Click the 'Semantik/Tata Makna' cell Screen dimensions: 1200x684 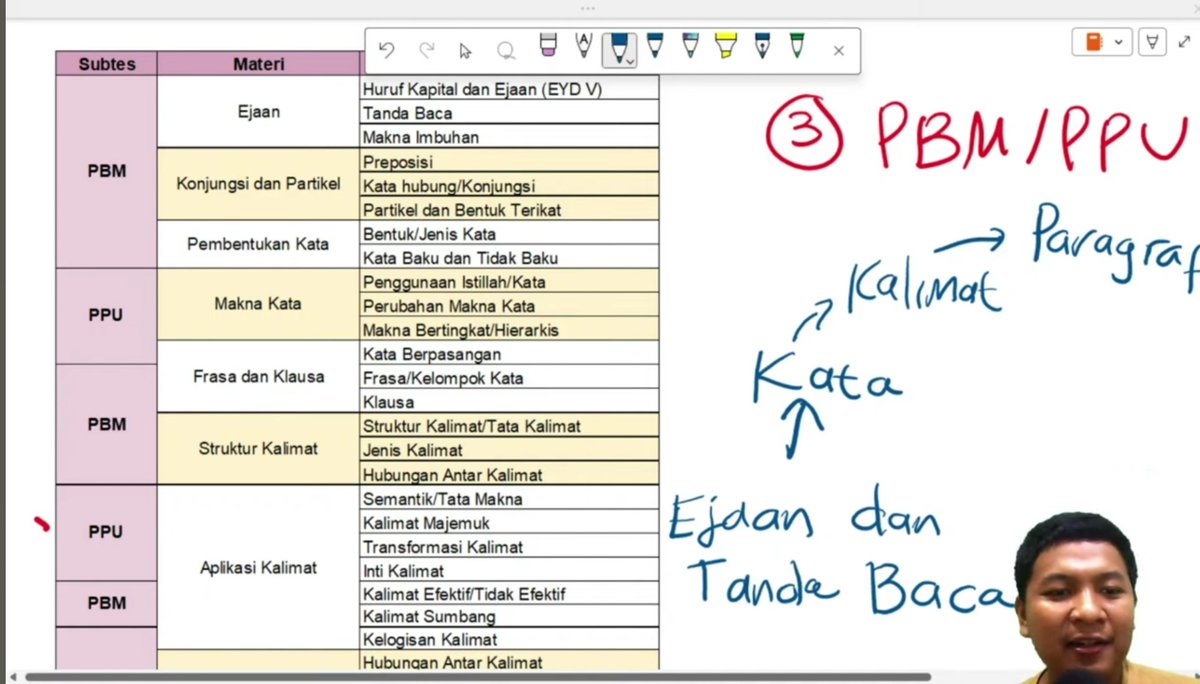coord(509,498)
